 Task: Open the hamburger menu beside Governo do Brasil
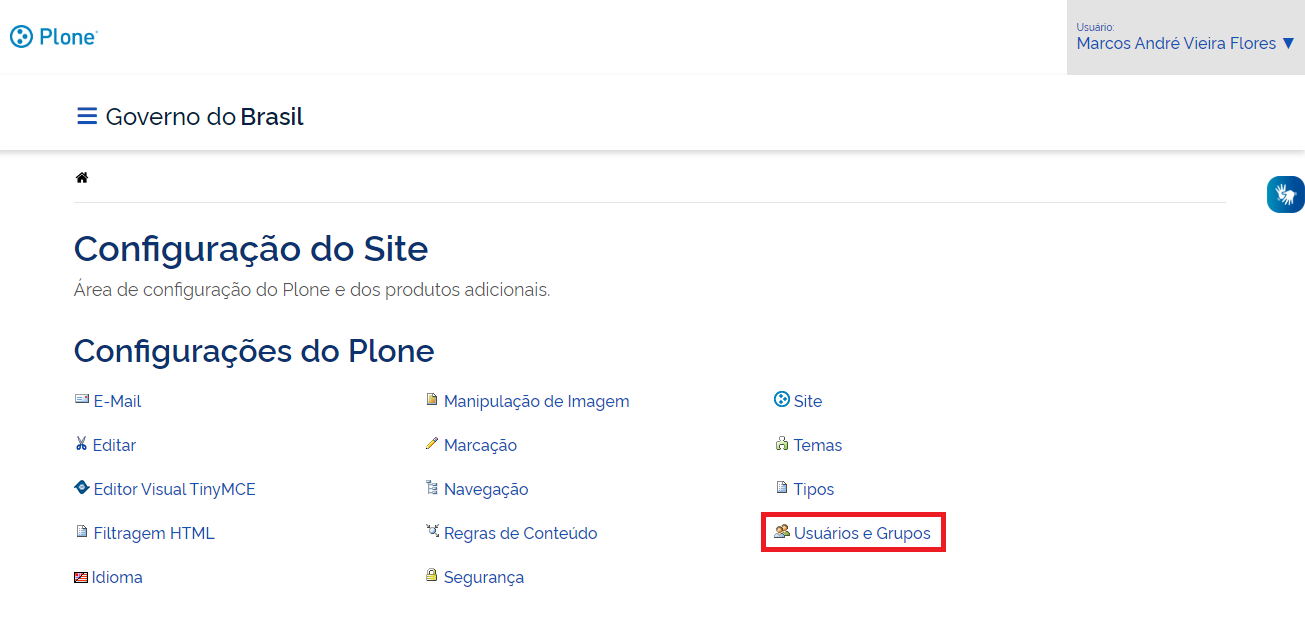point(87,116)
